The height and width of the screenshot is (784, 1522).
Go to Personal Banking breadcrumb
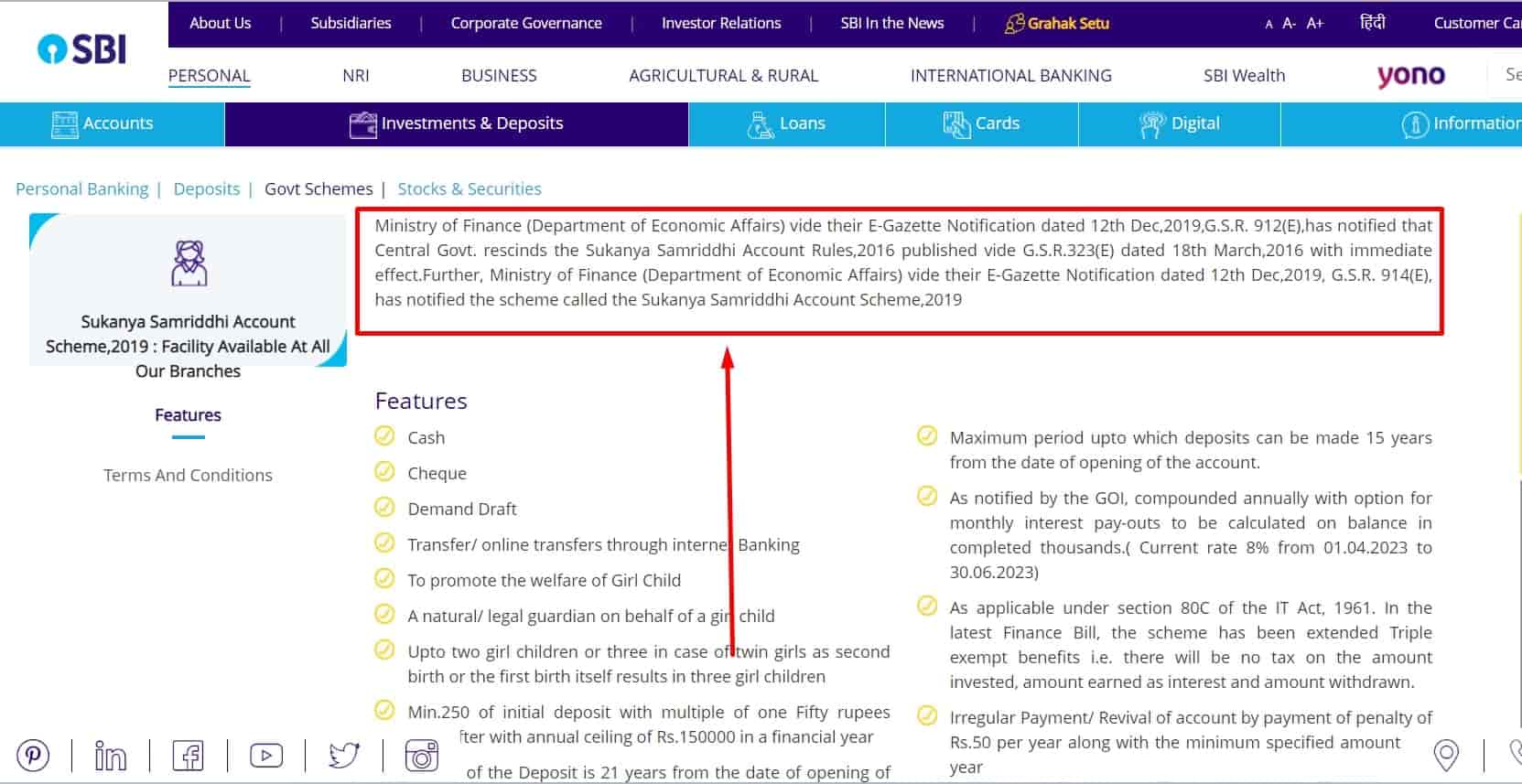[x=81, y=189]
